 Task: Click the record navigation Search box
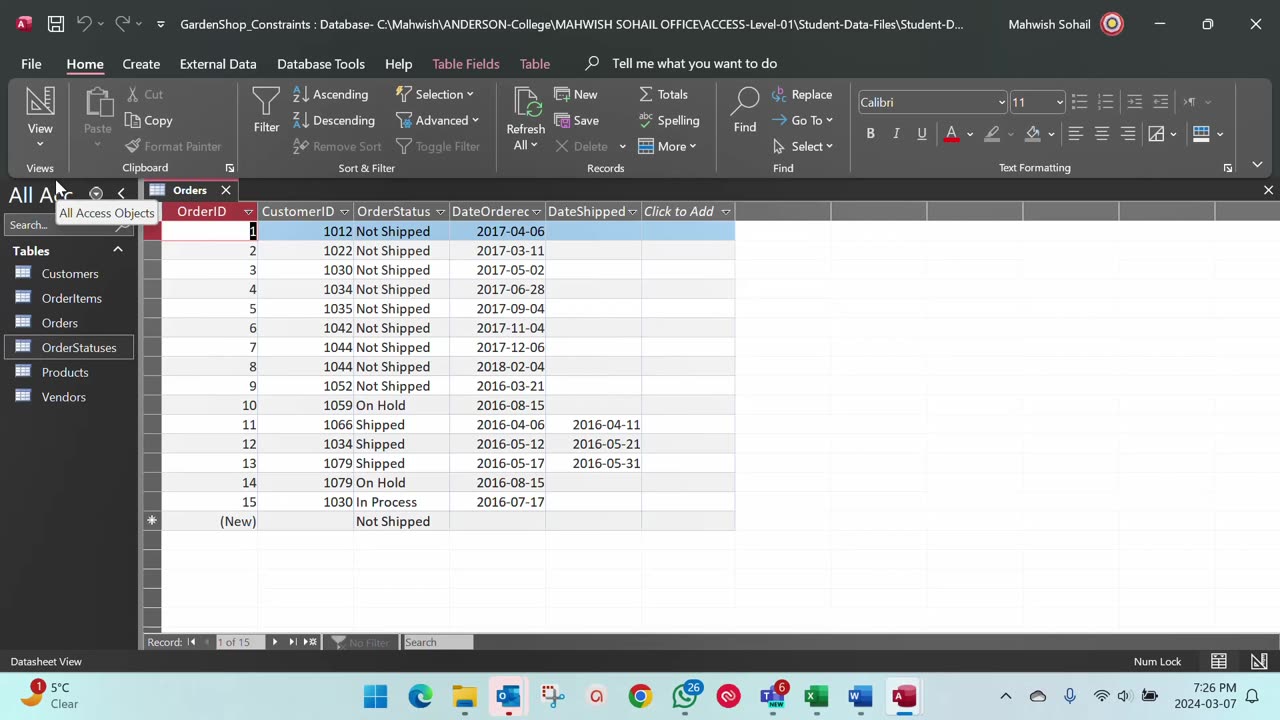(437, 642)
